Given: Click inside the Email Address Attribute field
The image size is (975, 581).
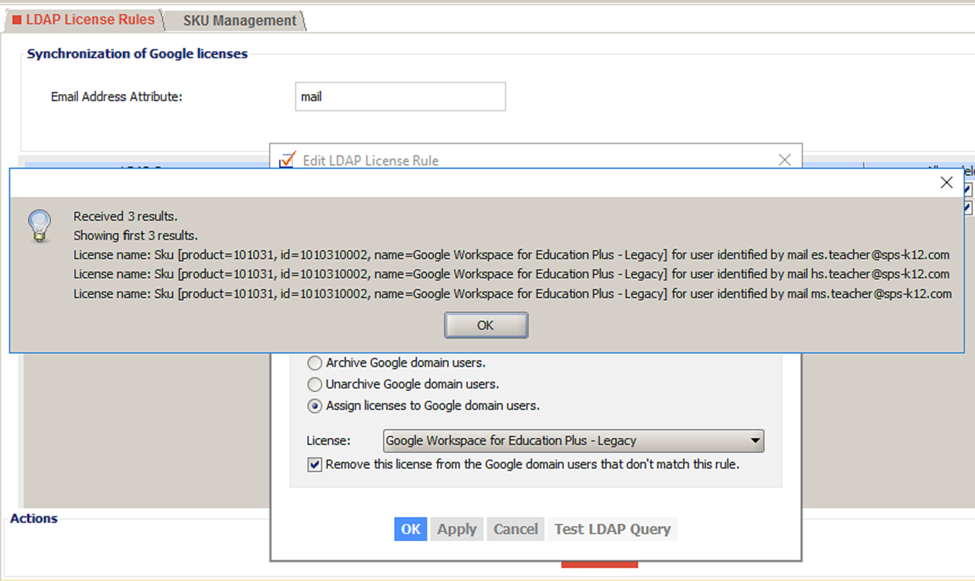Looking at the screenshot, I should (x=400, y=96).
